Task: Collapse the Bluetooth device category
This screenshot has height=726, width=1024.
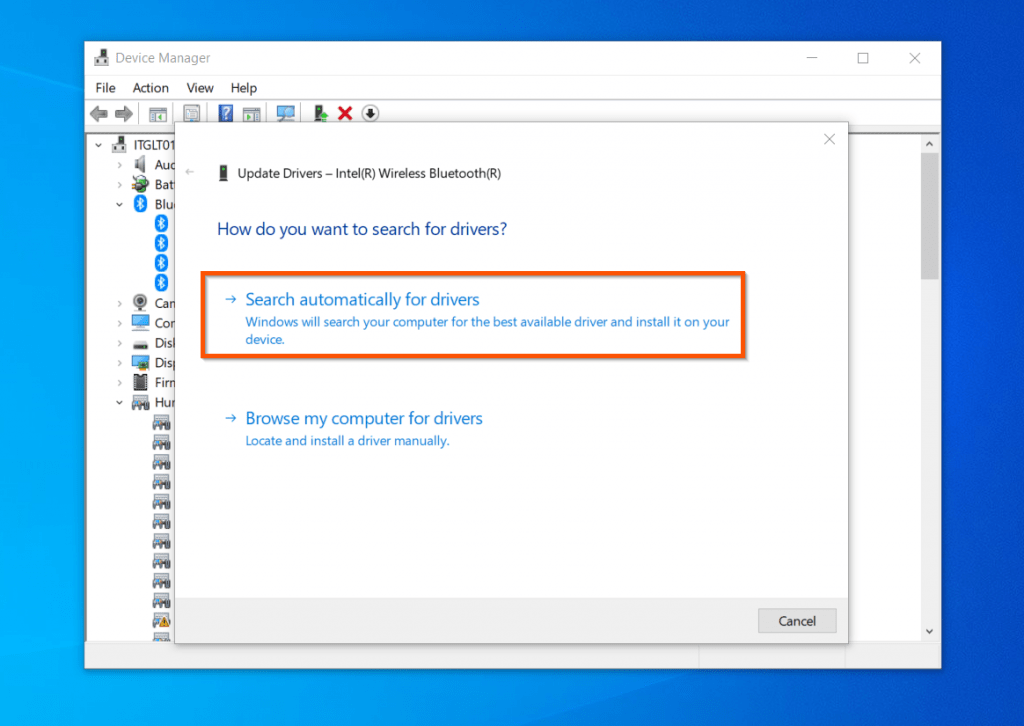Action: pos(119,203)
